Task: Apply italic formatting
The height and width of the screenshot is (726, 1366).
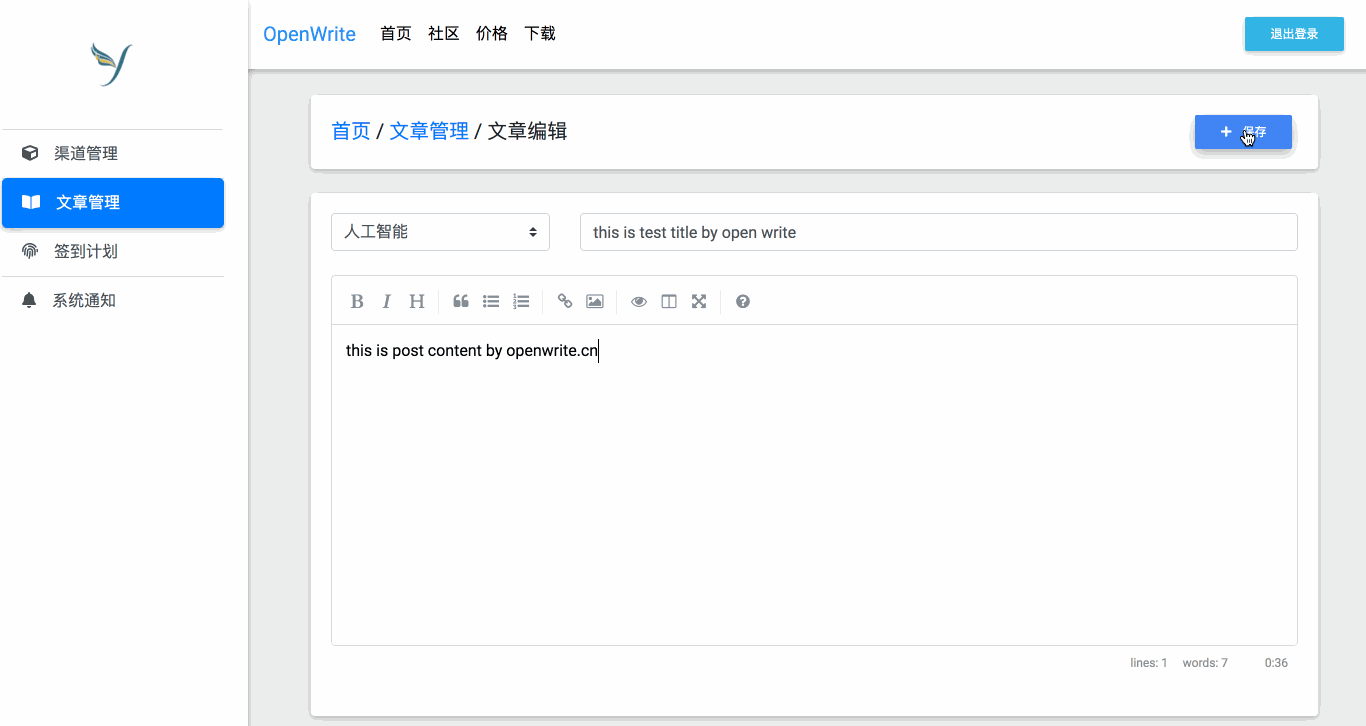Action: pos(387,300)
